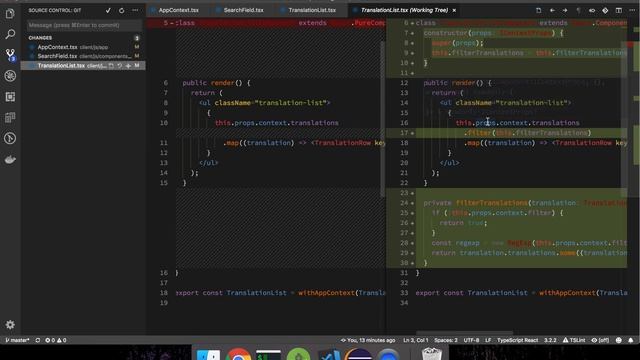This screenshot has width=640, height=360.
Task: Click the master branch in status bar
Action: 18,340
